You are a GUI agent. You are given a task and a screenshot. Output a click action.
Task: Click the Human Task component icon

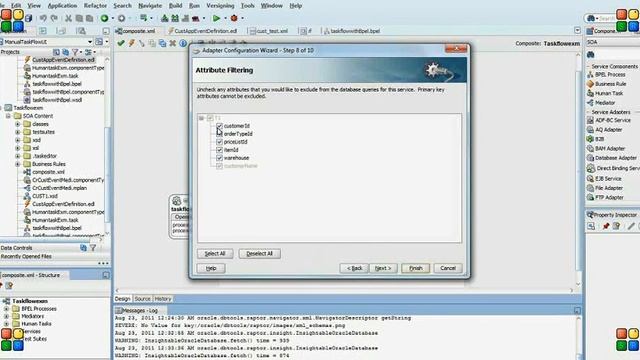coord(590,93)
